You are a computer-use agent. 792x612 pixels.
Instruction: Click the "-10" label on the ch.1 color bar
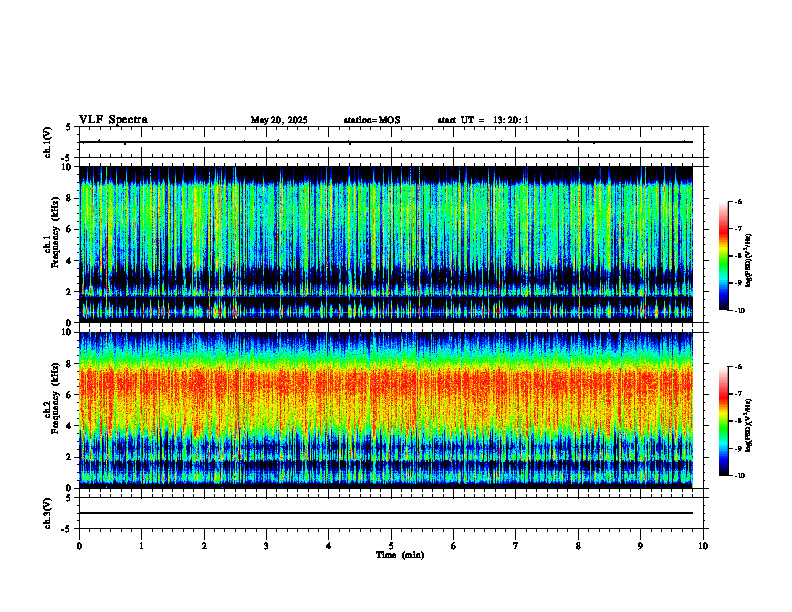coord(739,310)
